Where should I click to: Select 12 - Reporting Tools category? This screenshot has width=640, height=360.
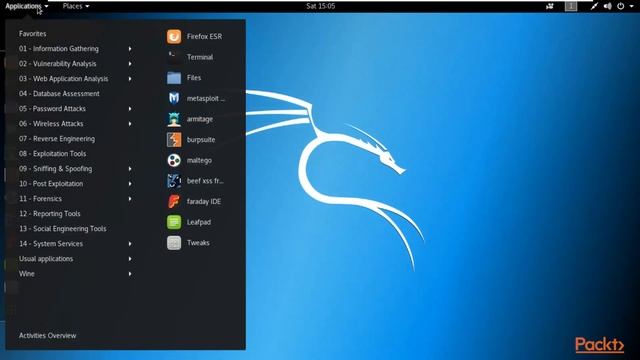coord(50,214)
